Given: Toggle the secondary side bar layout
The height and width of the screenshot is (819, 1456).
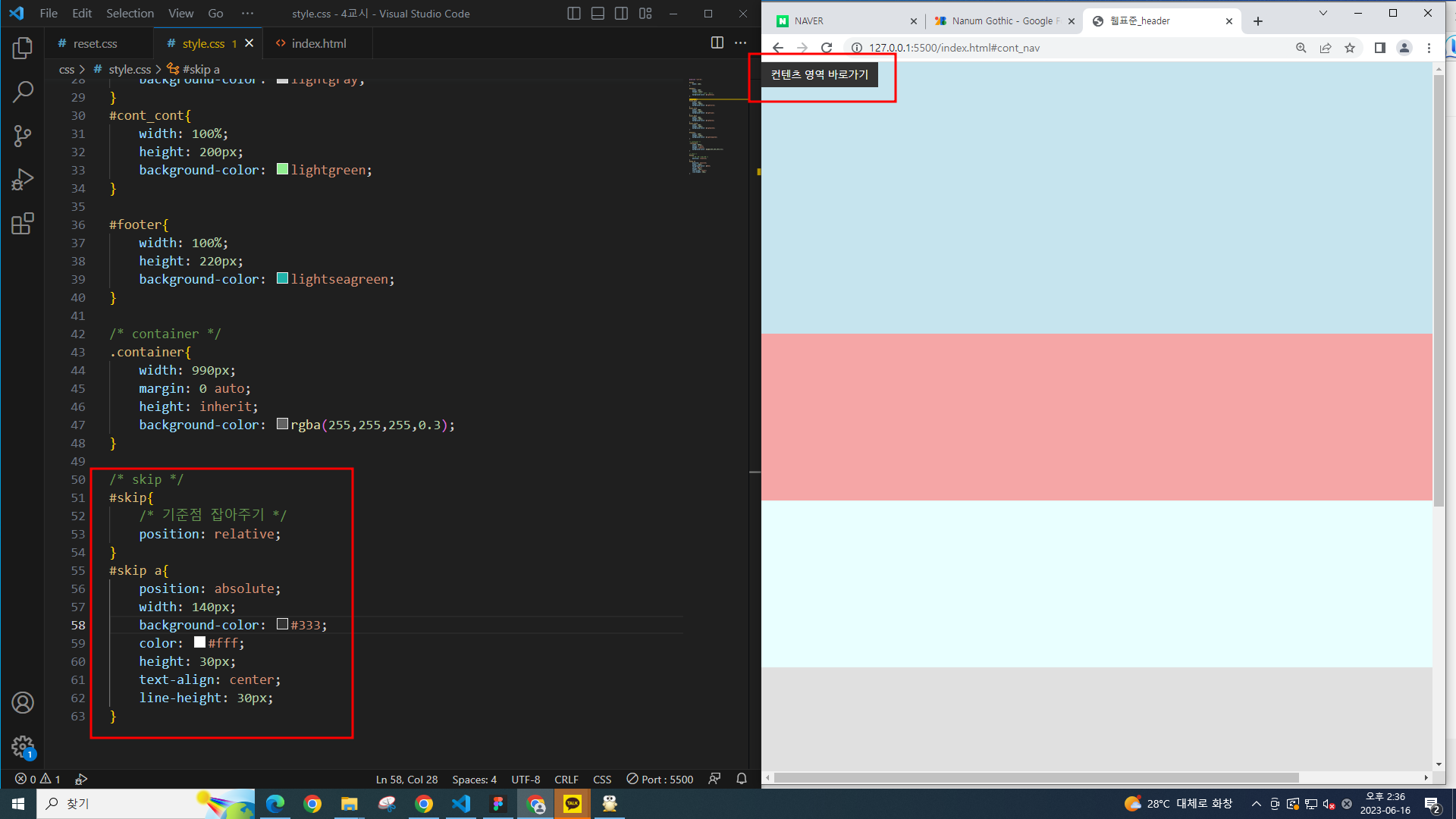Looking at the screenshot, I should (x=621, y=14).
